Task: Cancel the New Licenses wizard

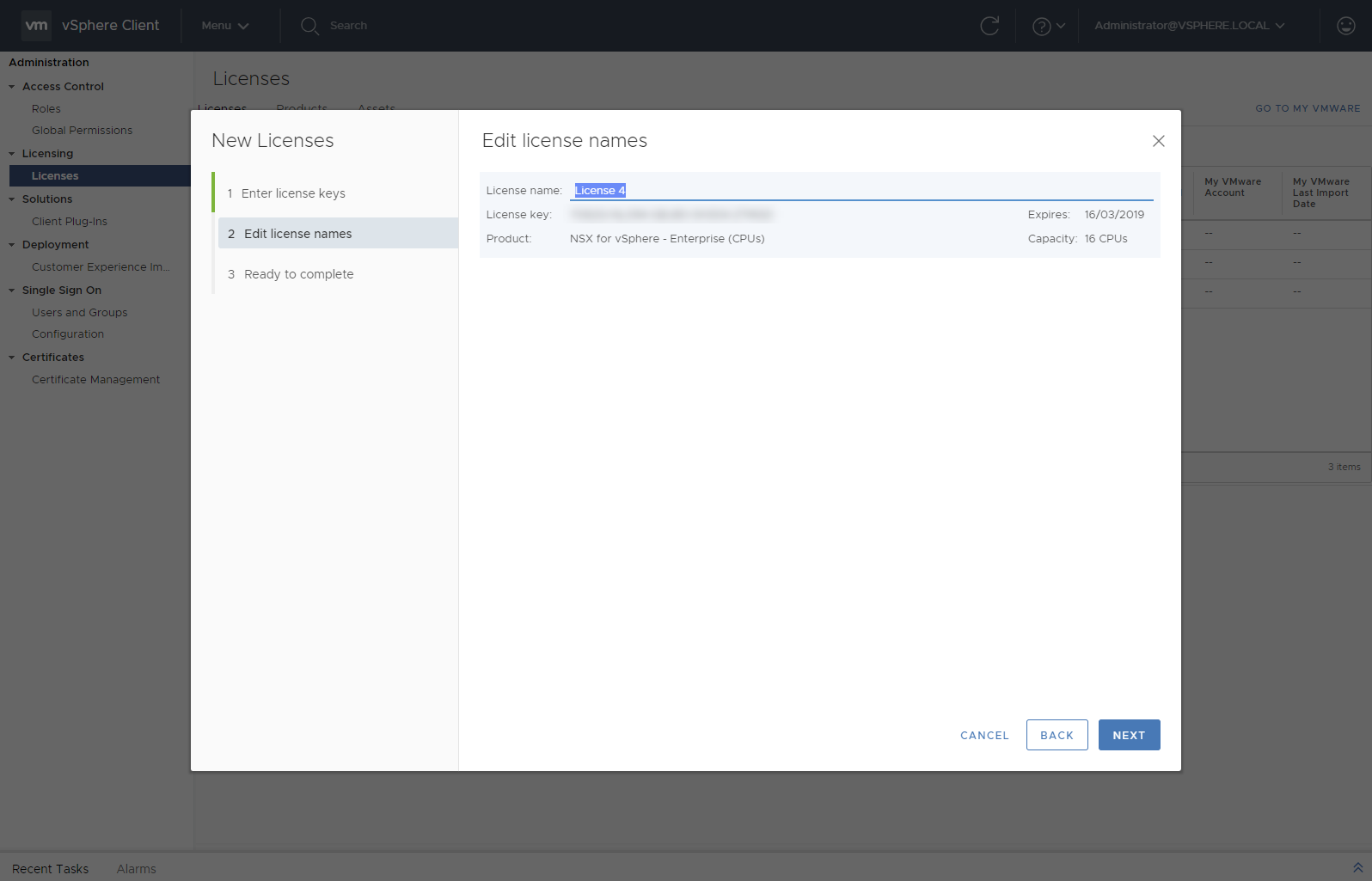Action: 984,735
